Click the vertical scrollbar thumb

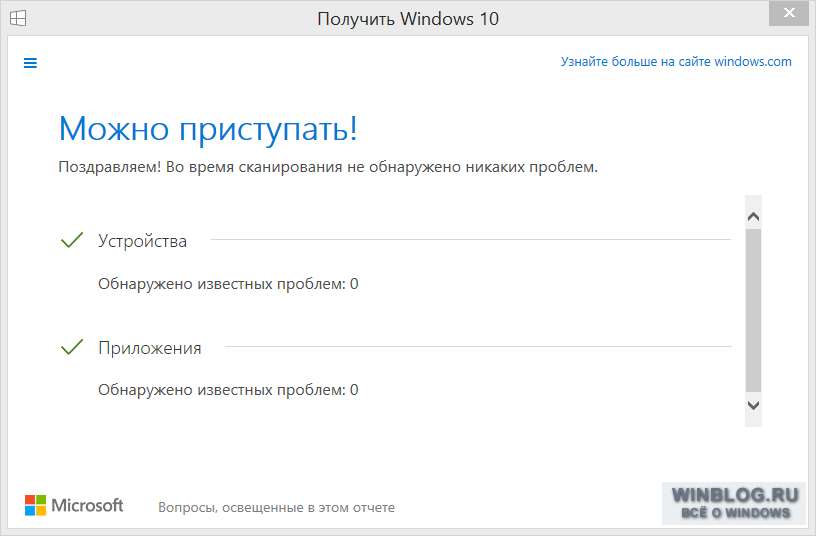tap(753, 311)
